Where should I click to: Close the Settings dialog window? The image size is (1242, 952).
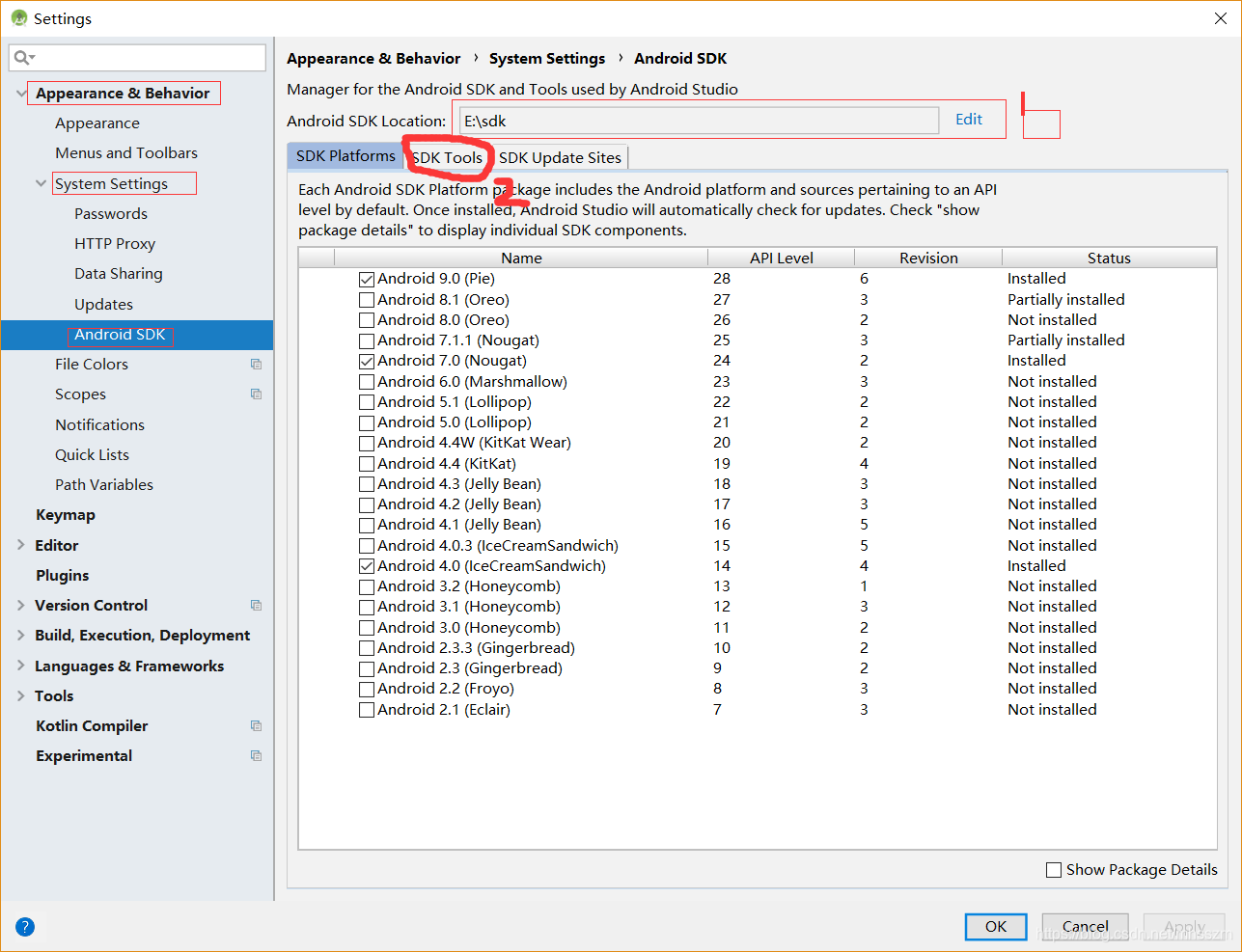tap(1220, 18)
